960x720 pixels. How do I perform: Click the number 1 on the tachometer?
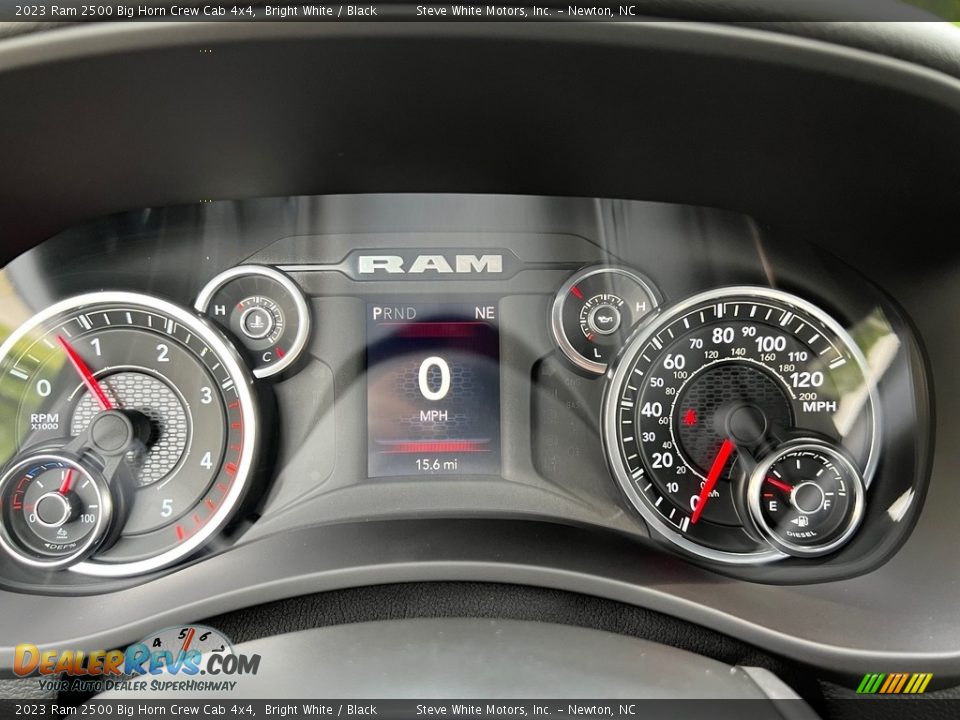pos(96,347)
